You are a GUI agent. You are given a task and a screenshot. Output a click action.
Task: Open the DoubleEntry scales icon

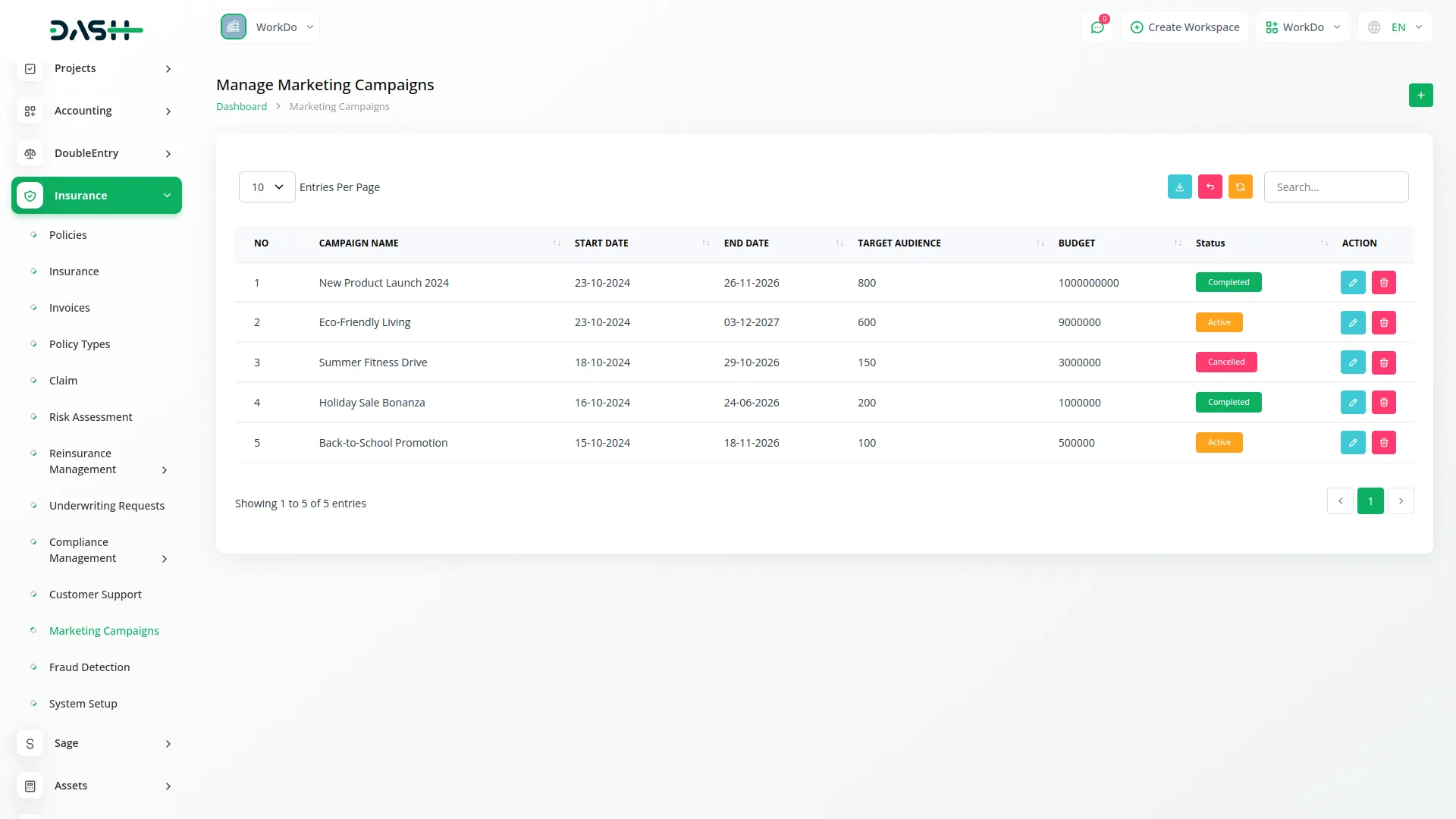pyautogui.click(x=30, y=153)
